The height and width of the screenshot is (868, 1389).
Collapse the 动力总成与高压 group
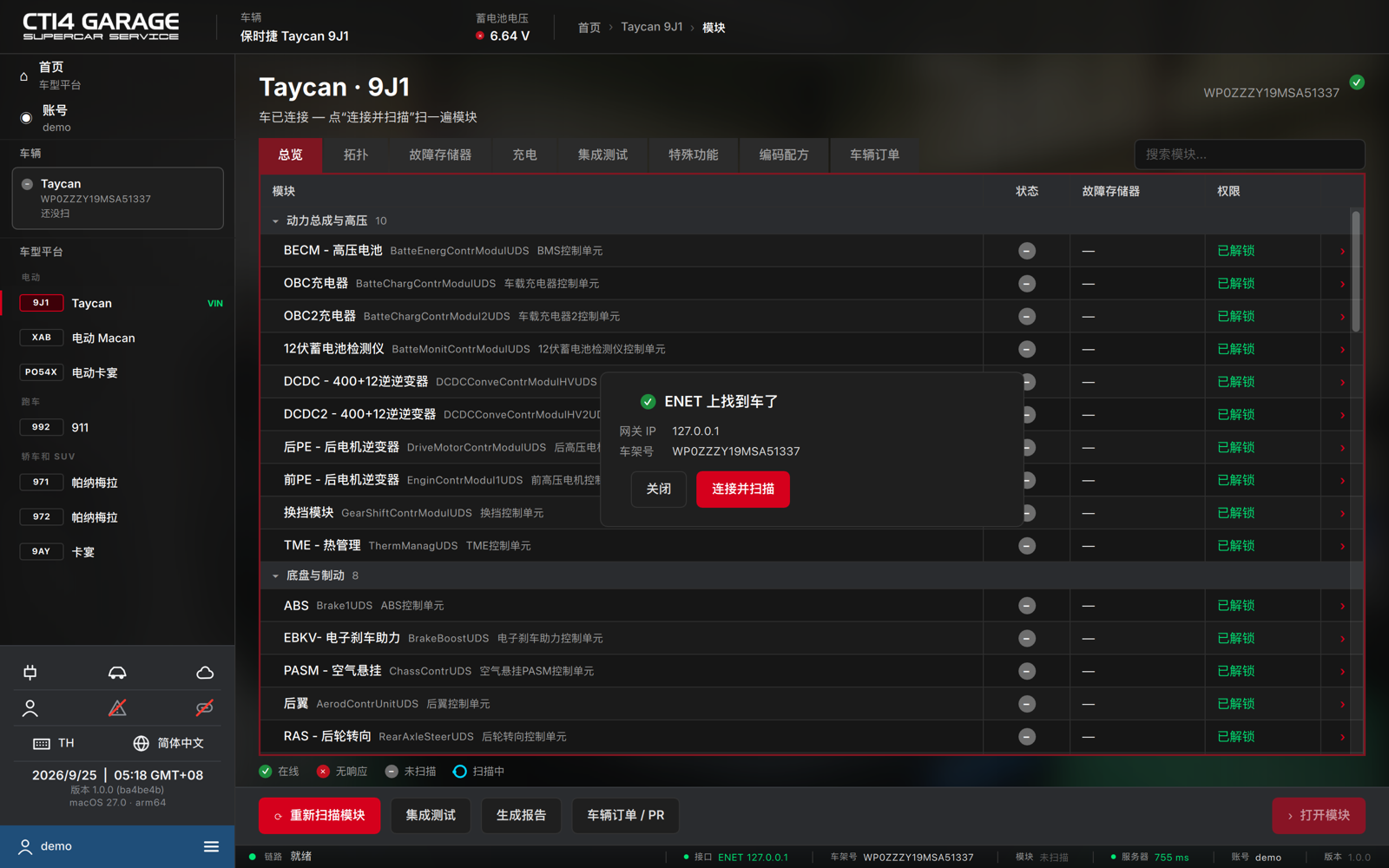[x=275, y=221]
